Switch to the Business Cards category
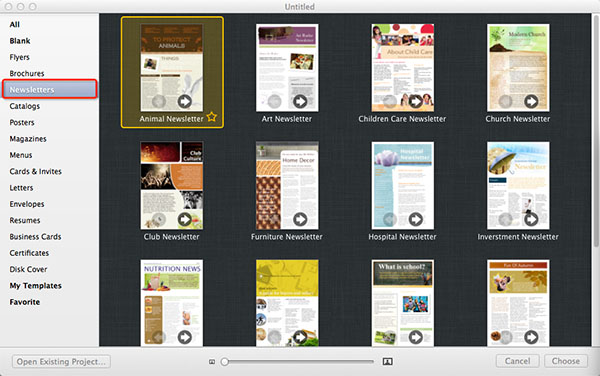The width and height of the screenshot is (600, 376). pyautogui.click(x=35, y=237)
